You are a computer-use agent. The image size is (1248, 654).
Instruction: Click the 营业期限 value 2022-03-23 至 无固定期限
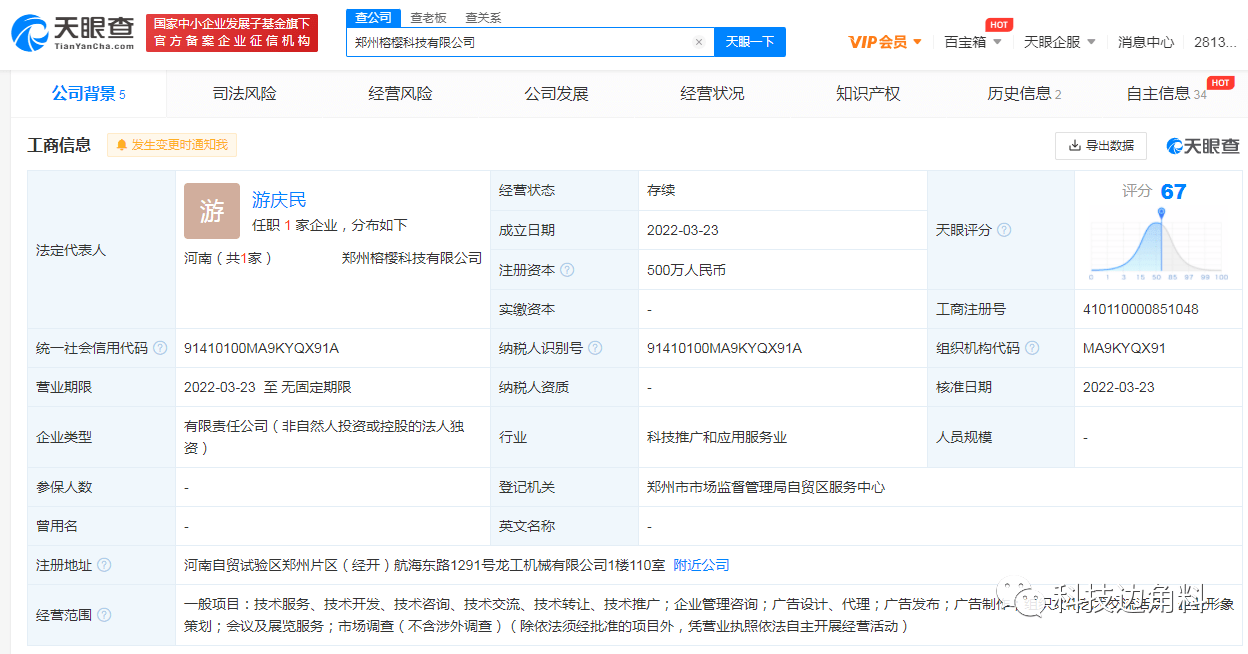pos(268,387)
